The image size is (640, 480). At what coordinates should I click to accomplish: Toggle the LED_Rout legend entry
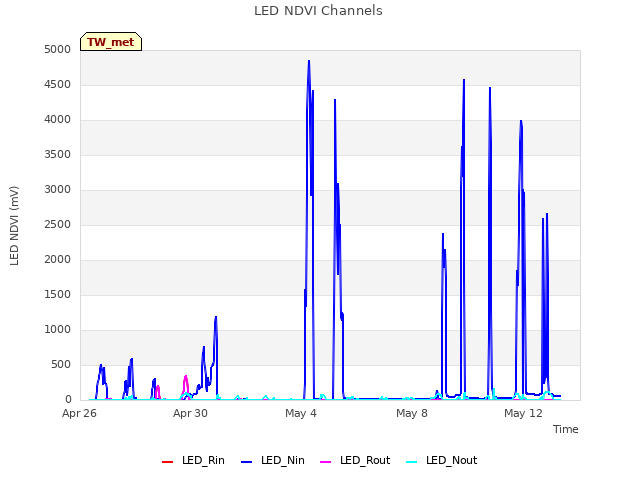[355, 460]
